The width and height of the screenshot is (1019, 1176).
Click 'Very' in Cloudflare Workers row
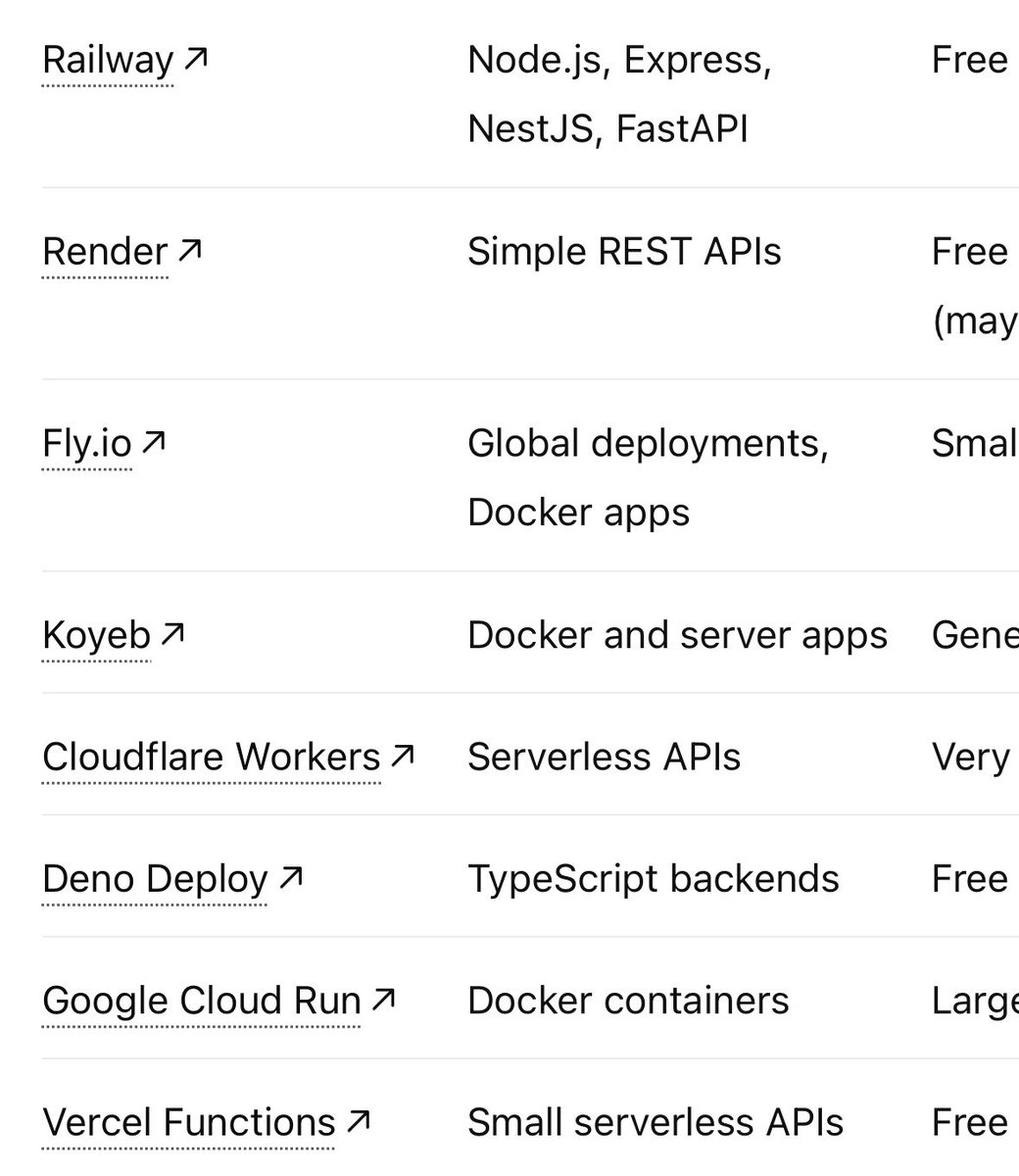pyautogui.click(x=971, y=758)
